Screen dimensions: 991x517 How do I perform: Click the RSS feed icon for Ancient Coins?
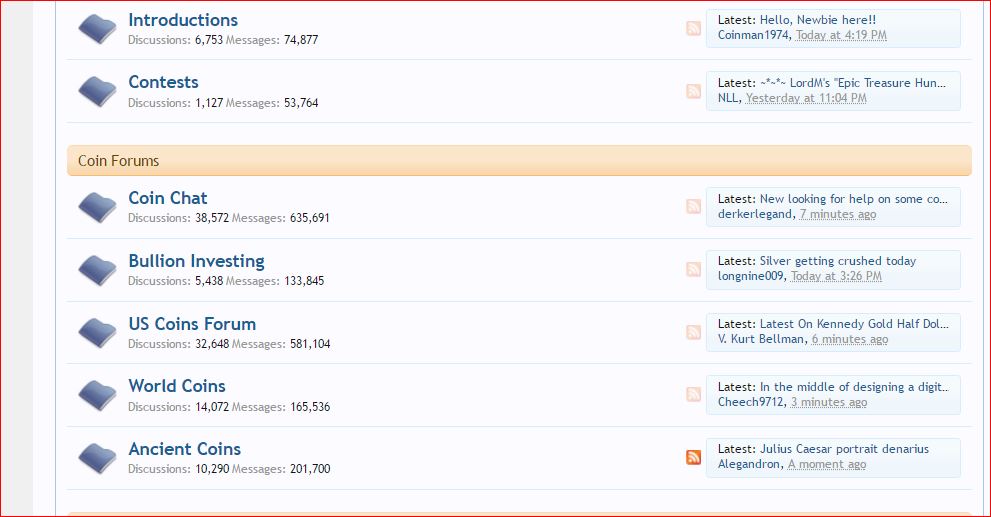(693, 457)
